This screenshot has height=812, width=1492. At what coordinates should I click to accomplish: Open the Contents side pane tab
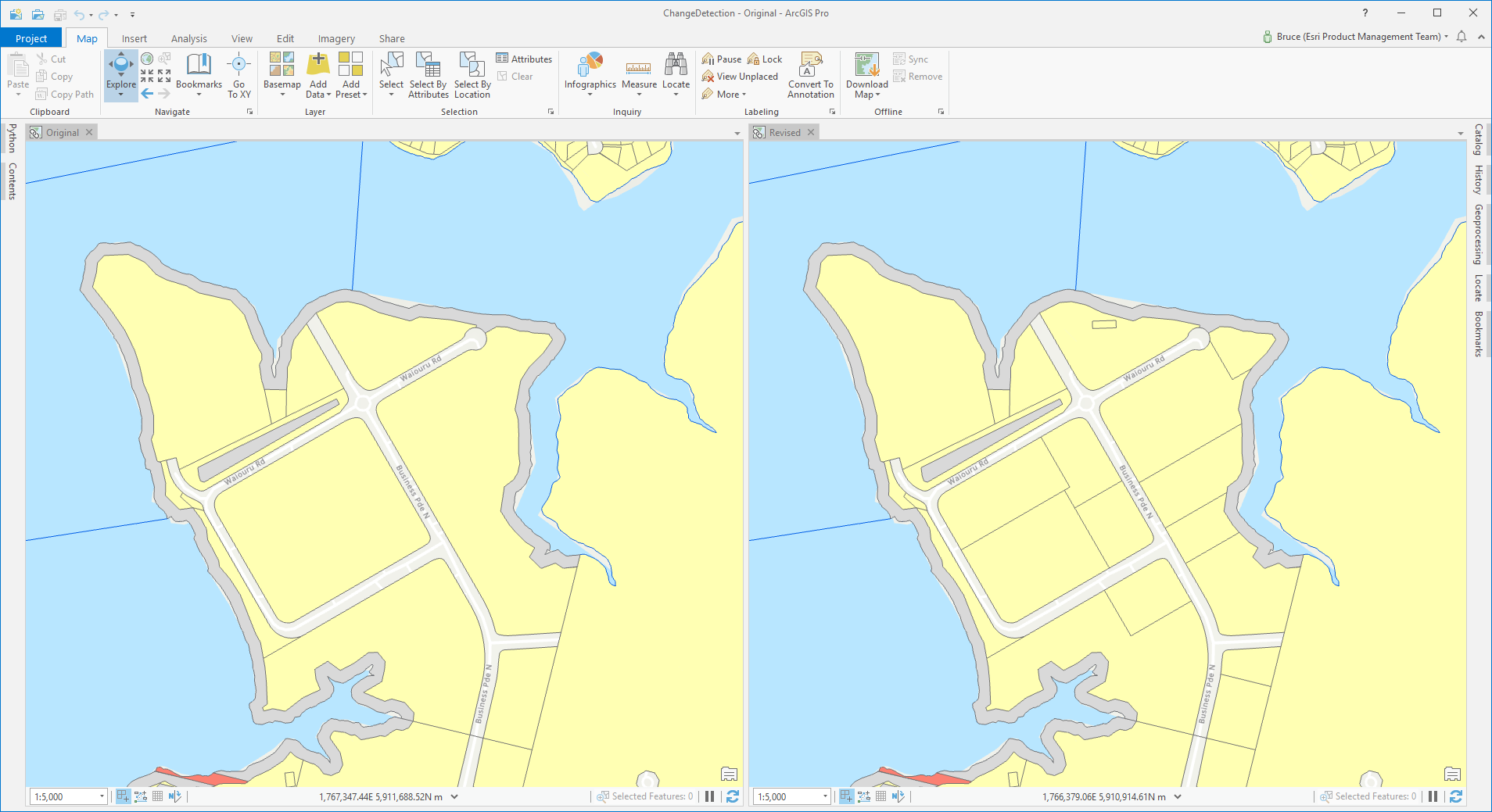pyautogui.click(x=12, y=181)
